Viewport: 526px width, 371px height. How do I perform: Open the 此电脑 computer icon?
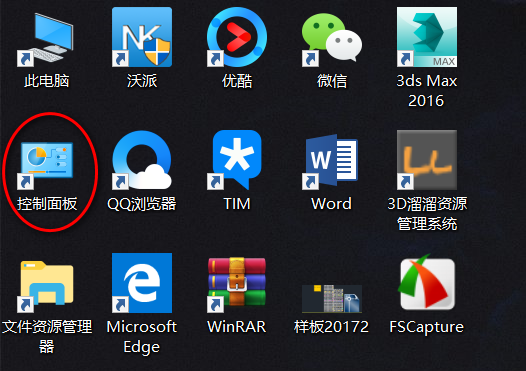[46, 38]
